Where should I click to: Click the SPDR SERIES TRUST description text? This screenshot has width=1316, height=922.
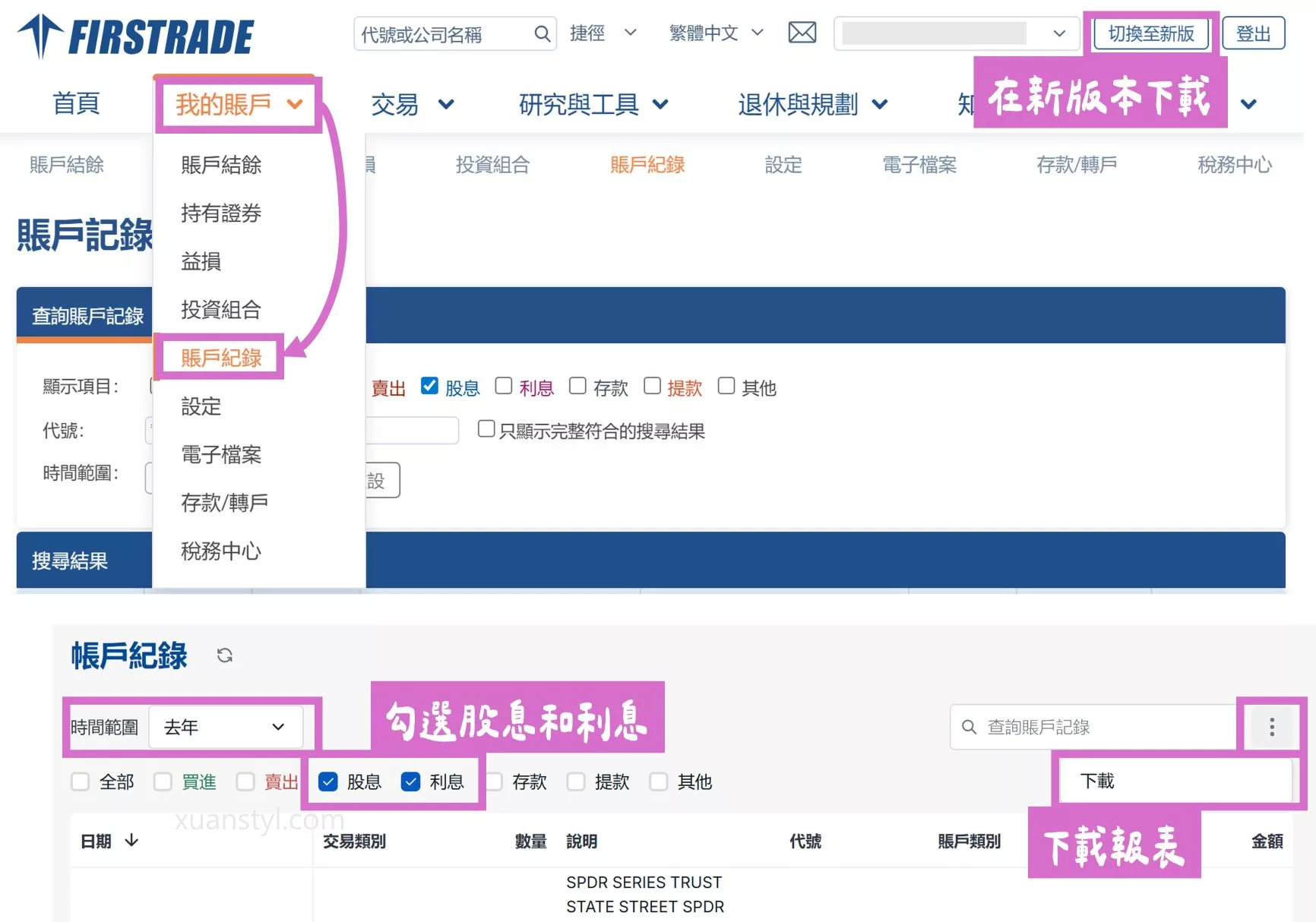pyautogui.click(x=644, y=883)
